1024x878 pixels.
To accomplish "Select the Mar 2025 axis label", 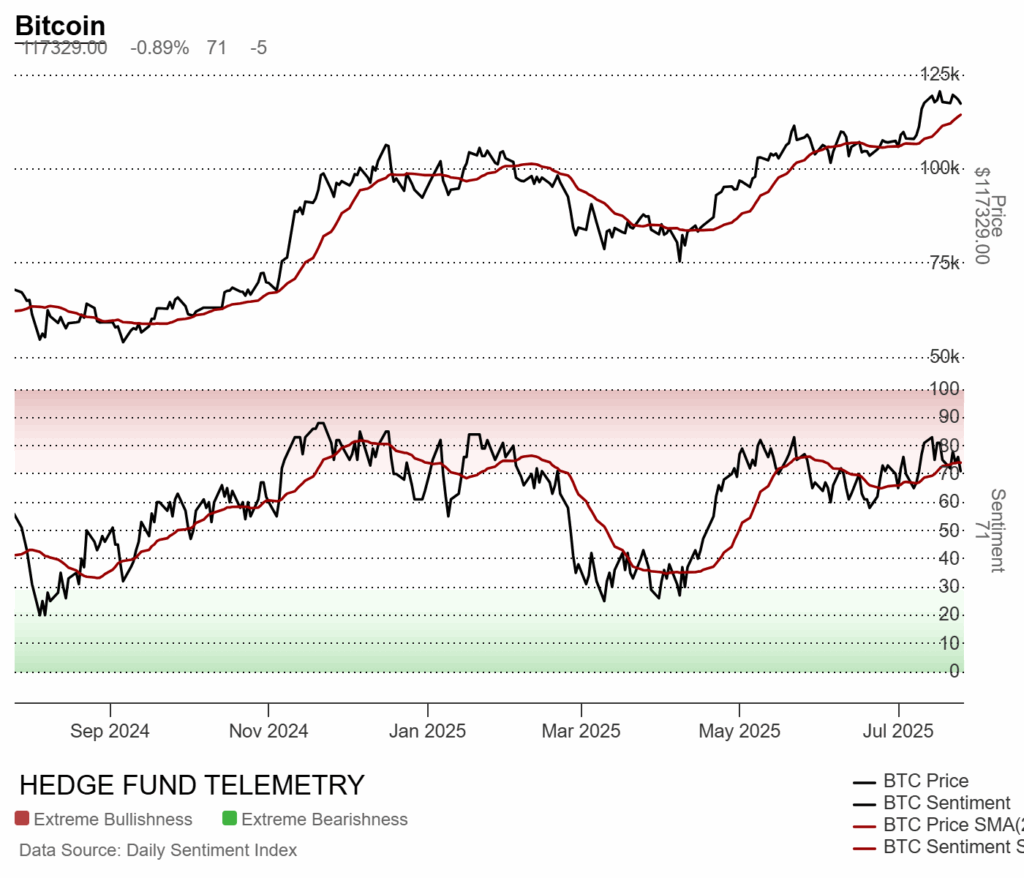I will pyautogui.click(x=581, y=730).
